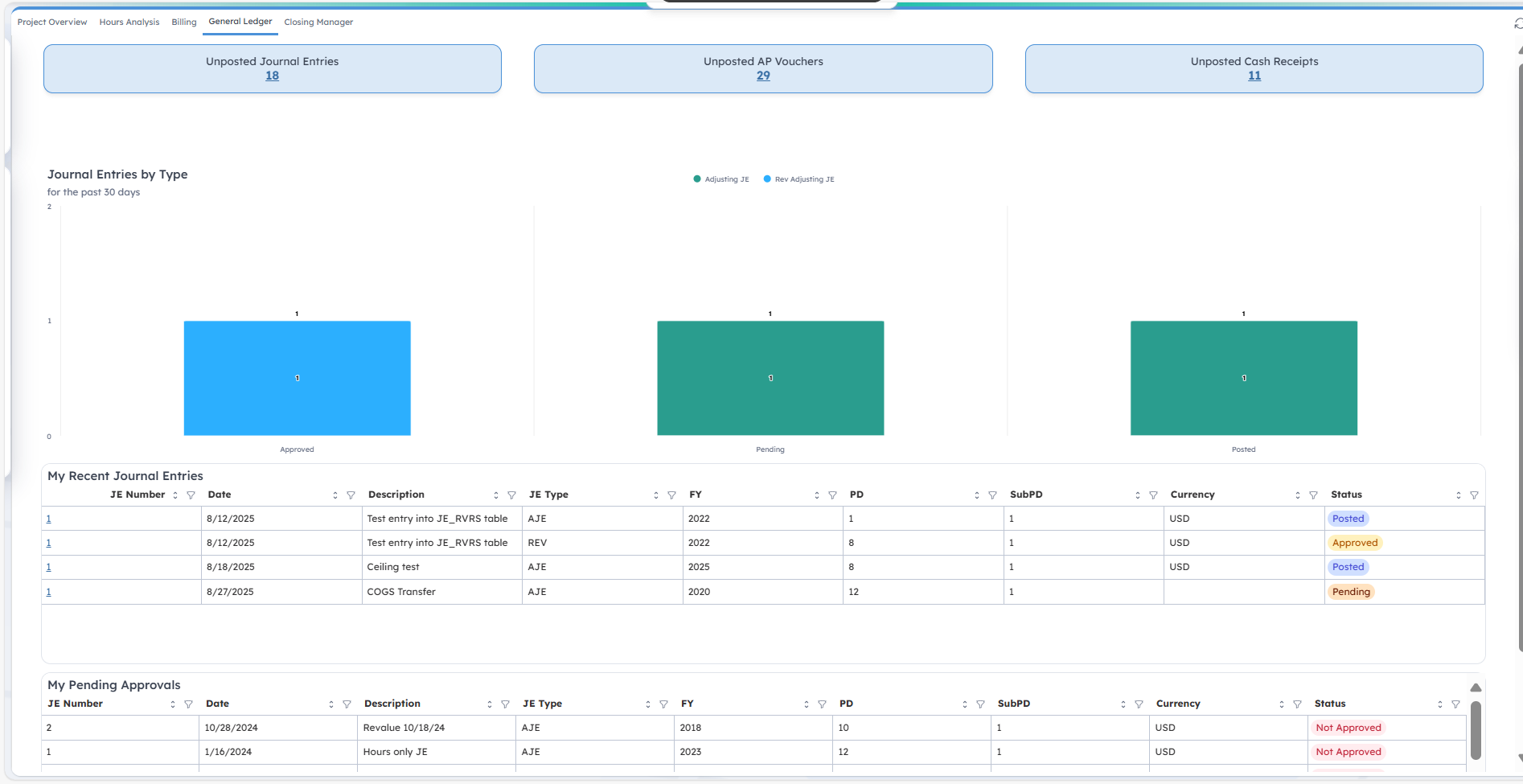Open JE number link for COGS Transfer
Screen dimensions: 1523x784
[49, 592]
